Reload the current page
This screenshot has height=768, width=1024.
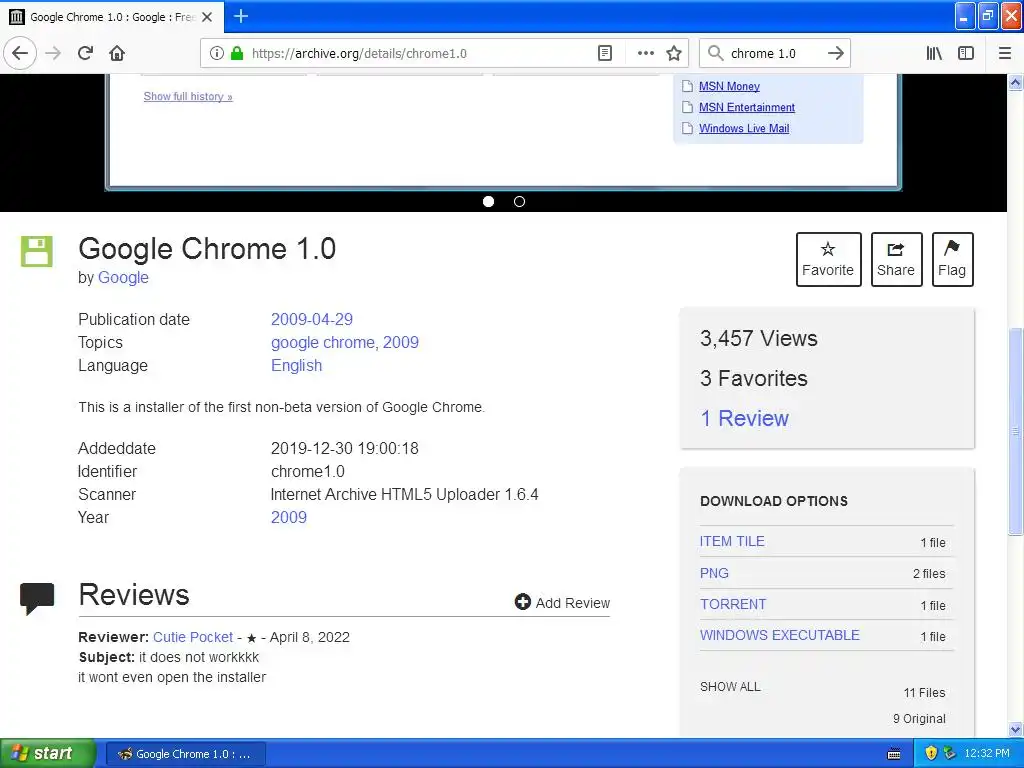pyautogui.click(x=85, y=53)
